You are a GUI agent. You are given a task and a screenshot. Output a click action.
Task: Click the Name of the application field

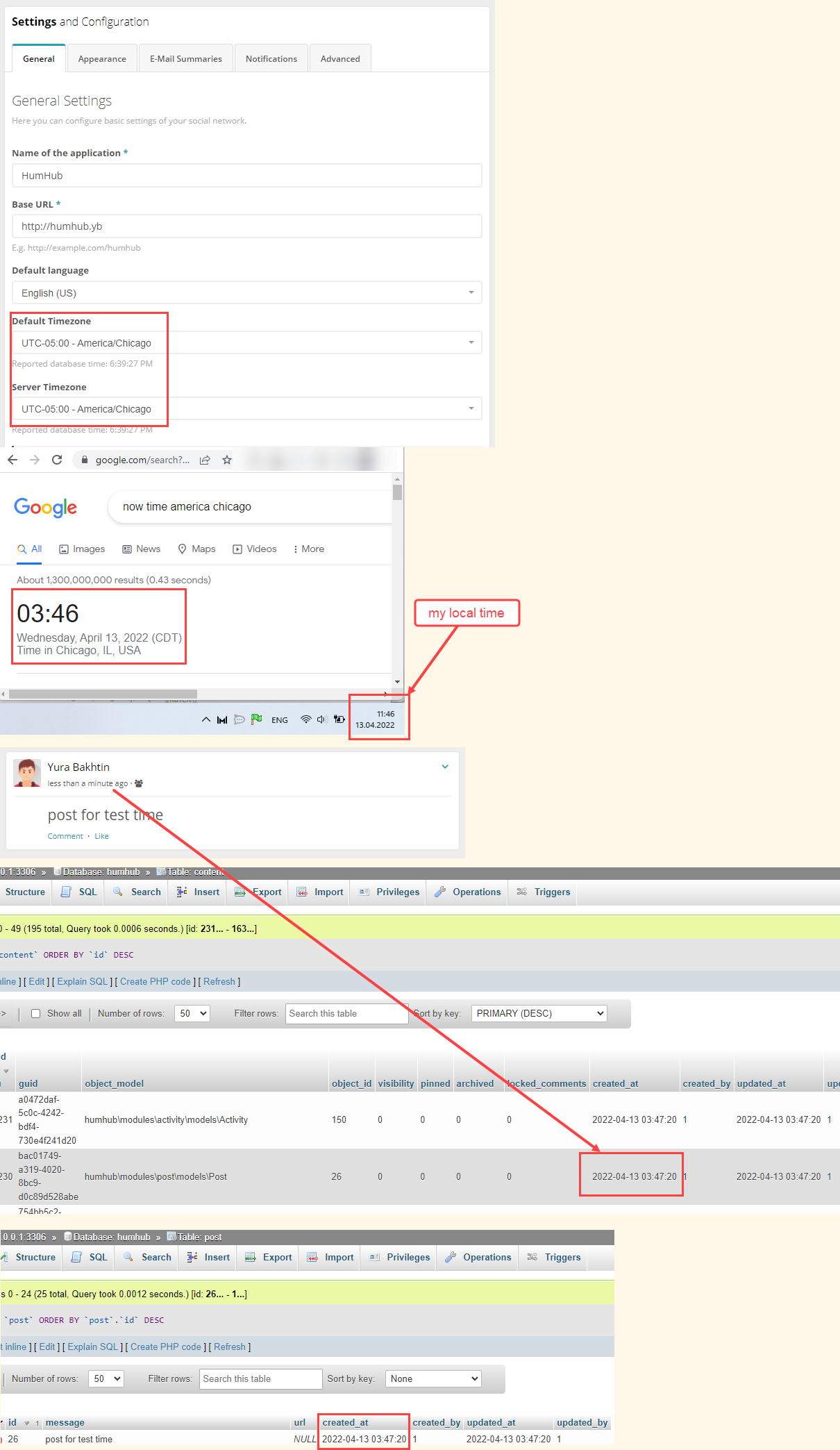pos(246,176)
